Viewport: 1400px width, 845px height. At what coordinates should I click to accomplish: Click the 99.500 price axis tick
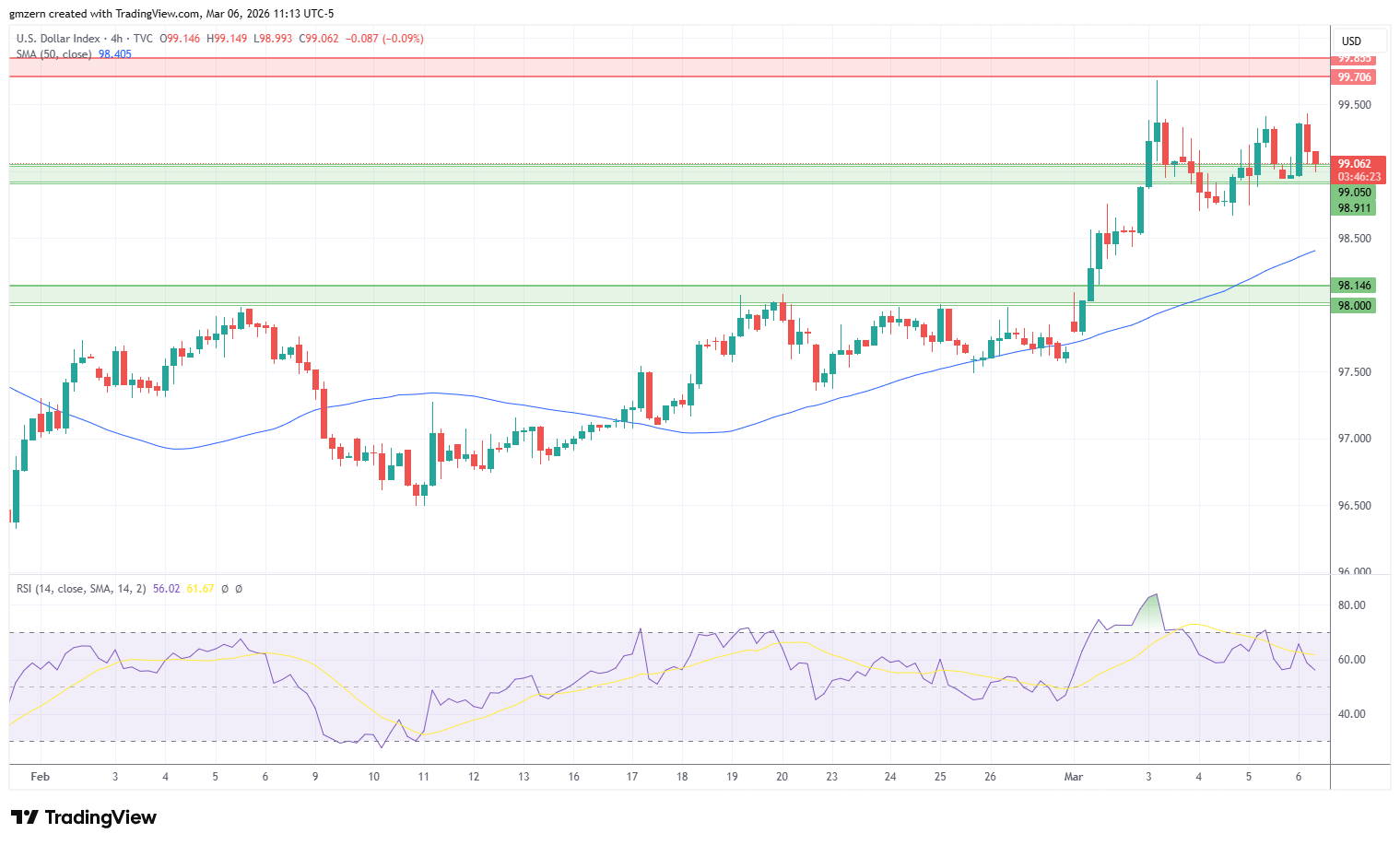point(1355,105)
